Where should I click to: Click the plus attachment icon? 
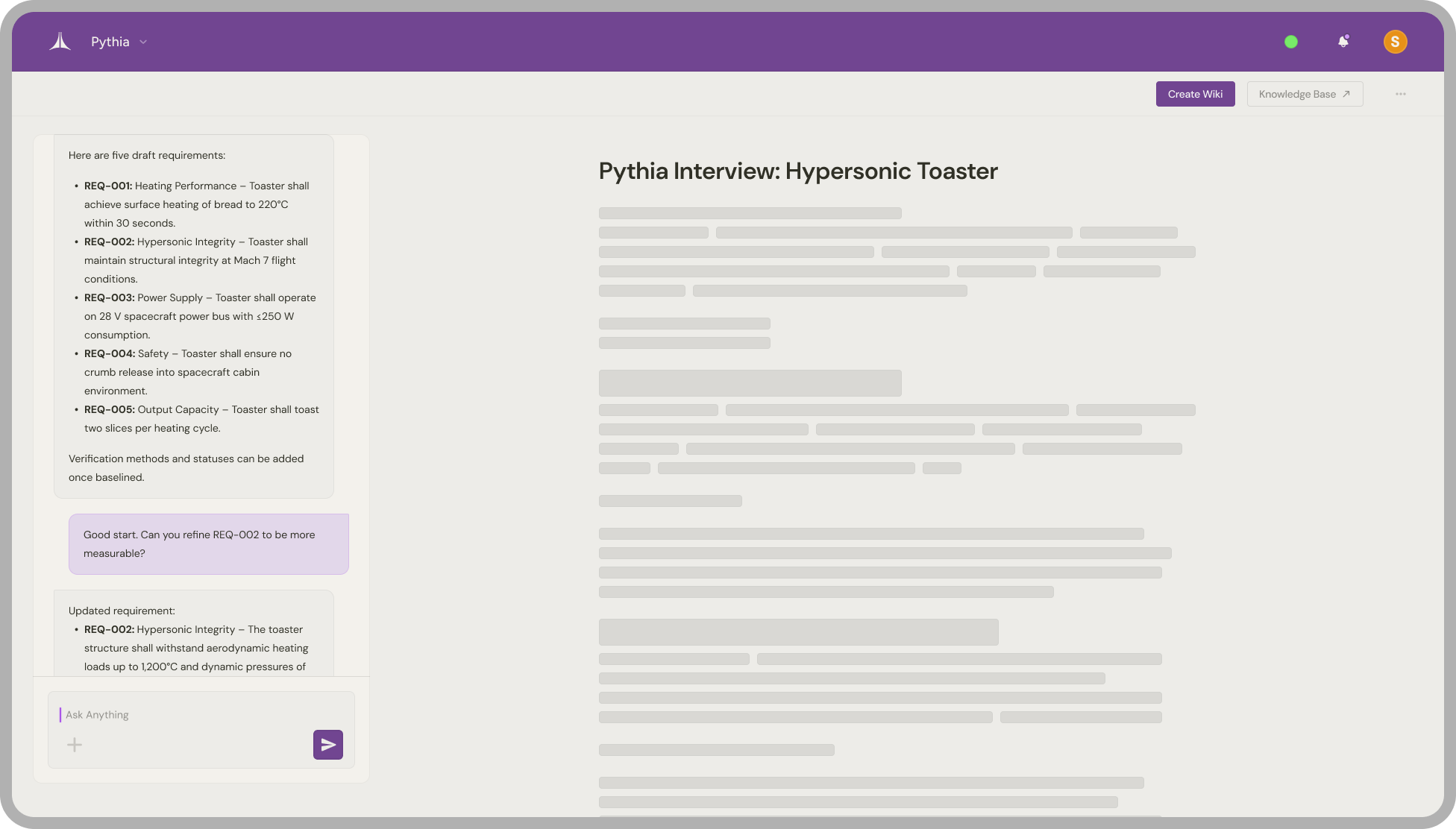[75, 744]
